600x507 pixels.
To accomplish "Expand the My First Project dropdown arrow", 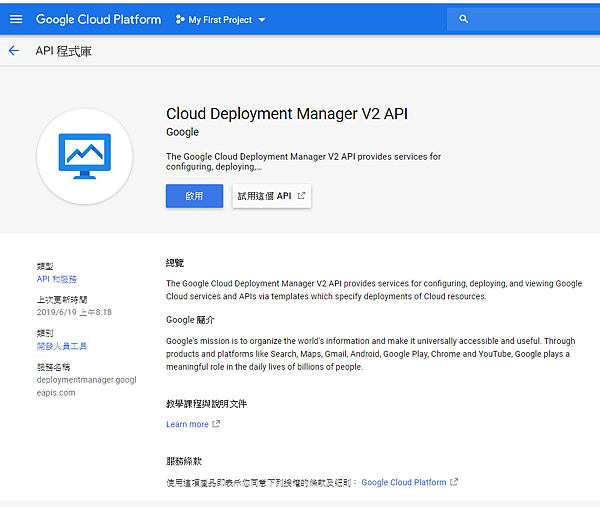I will 262,20.
